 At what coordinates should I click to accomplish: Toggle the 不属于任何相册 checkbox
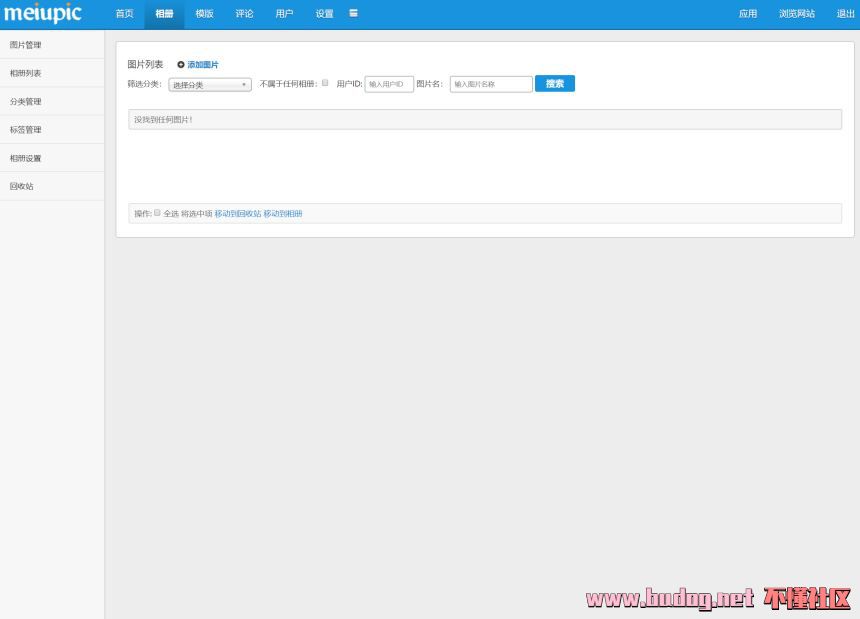point(325,83)
